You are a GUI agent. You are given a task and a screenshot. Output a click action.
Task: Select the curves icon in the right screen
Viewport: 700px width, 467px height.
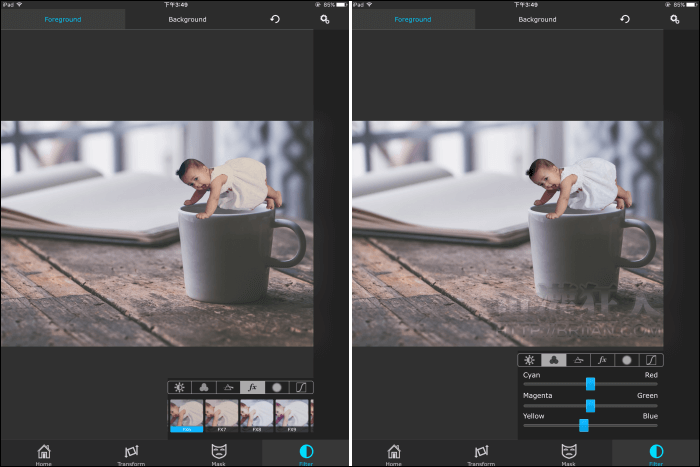point(651,360)
